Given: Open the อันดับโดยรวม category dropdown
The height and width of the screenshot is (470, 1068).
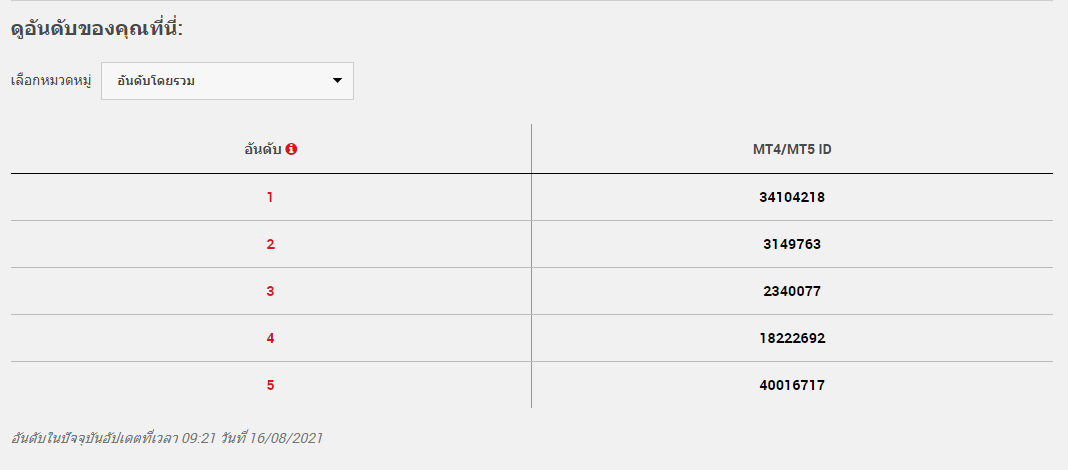Looking at the screenshot, I should click(x=227, y=81).
